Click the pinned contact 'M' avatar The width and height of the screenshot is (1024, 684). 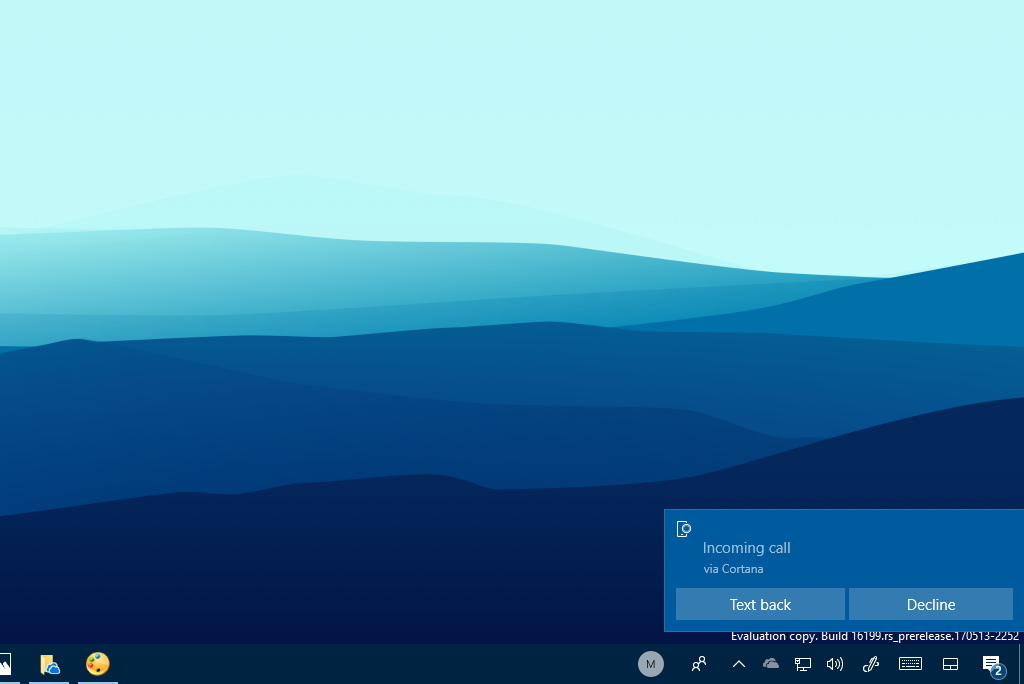tap(650, 664)
